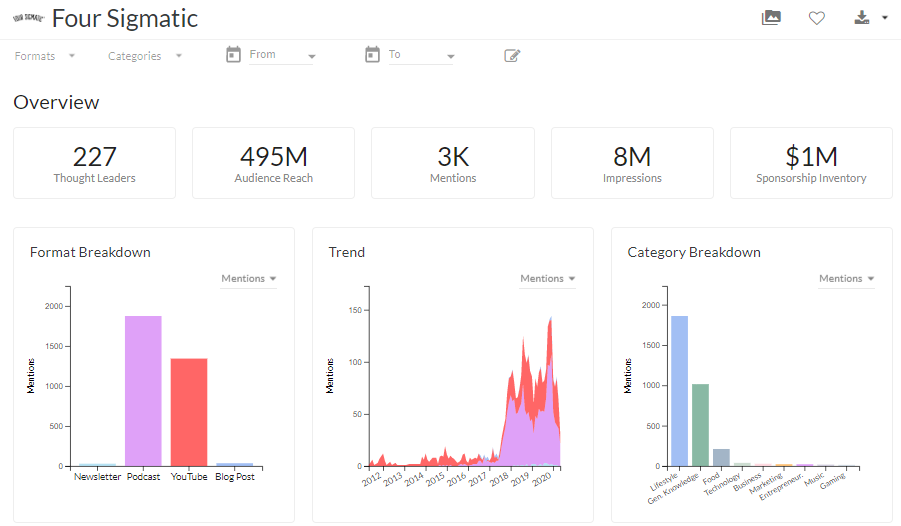Viewport: 901px width, 526px height.
Task: Open Mentions dropdown in Trend chart
Action: tap(547, 279)
